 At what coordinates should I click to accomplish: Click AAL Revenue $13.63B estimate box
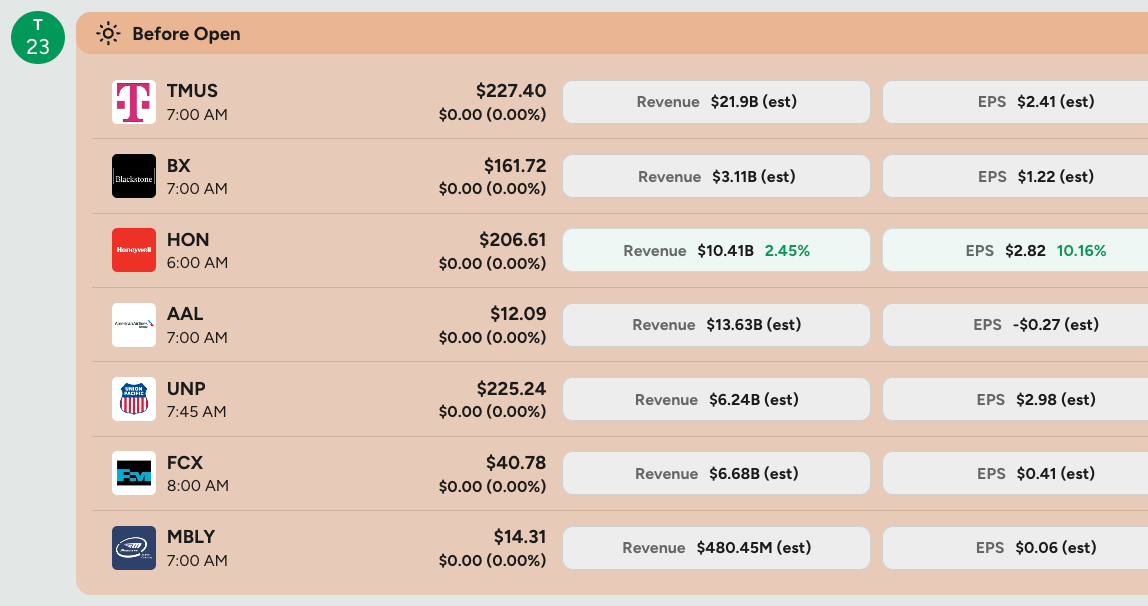(x=716, y=324)
